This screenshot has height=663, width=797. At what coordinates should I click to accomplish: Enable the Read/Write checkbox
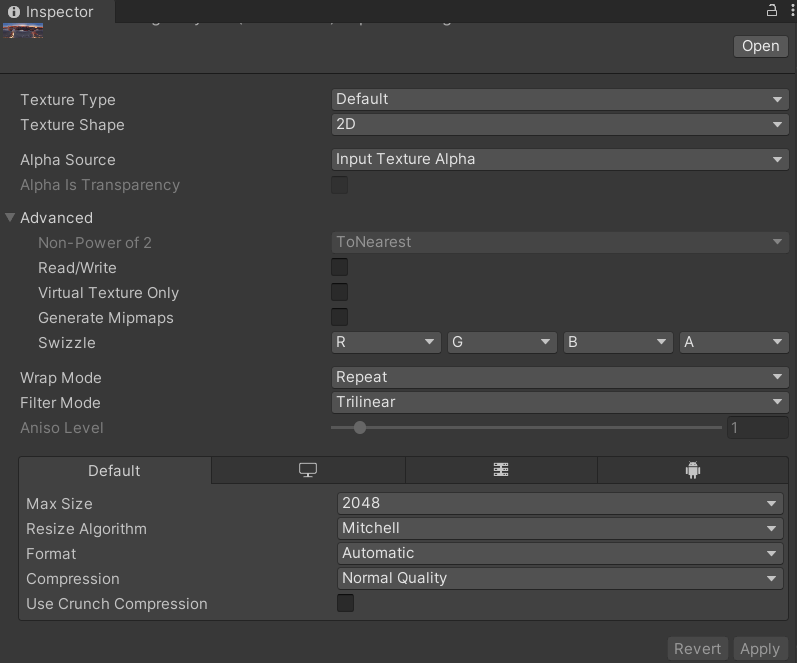click(x=340, y=267)
